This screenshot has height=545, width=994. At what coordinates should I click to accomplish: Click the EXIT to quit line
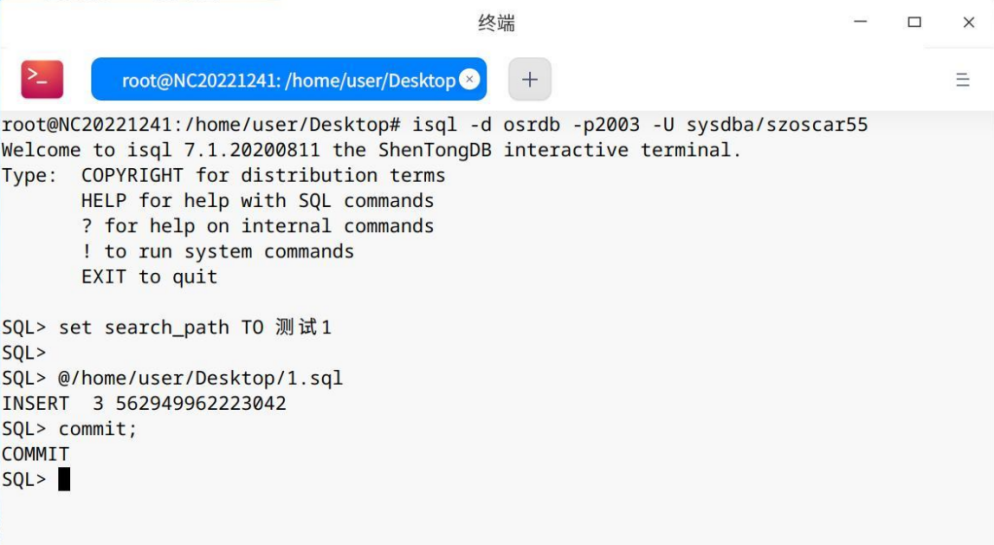(x=149, y=276)
